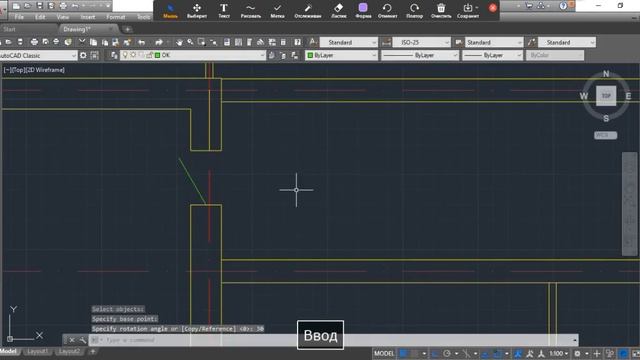Click the Cut scissors icon
Image resolution: width=640 pixels, height=360 pixels.
click(82, 42)
